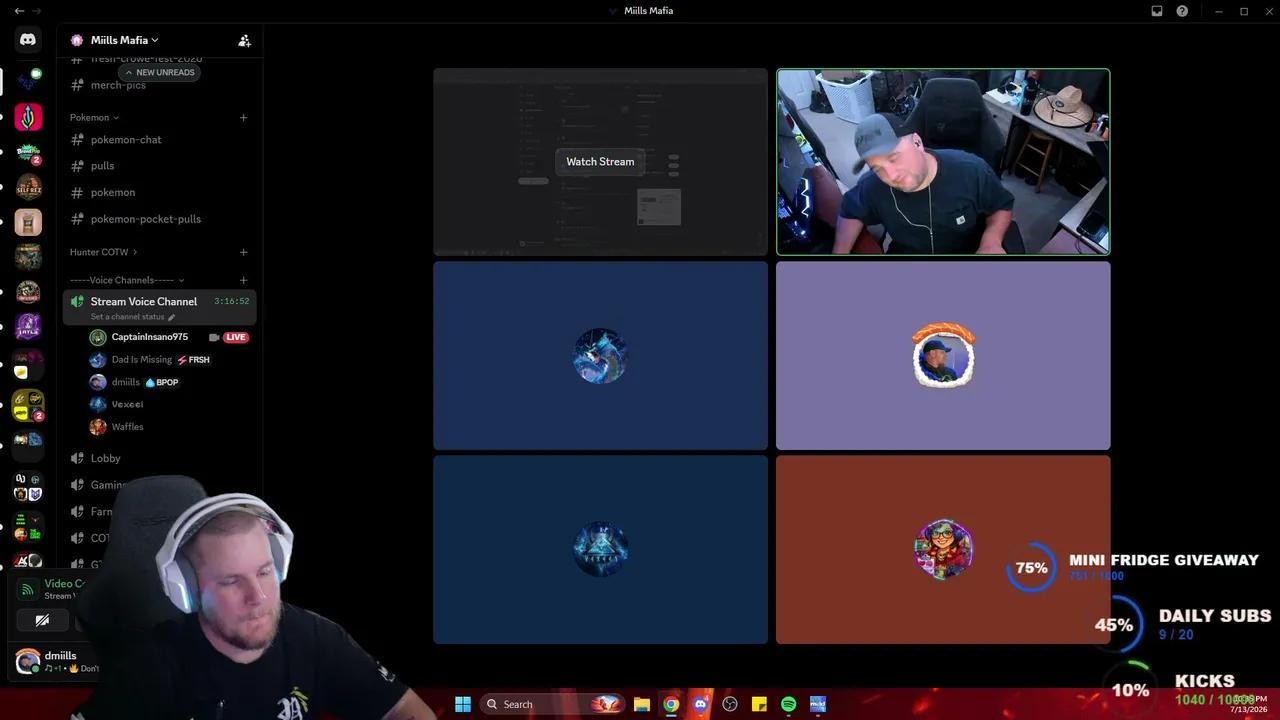This screenshot has width=1280, height=720.
Task: Go back using the back arrow
Action: click(x=19, y=11)
